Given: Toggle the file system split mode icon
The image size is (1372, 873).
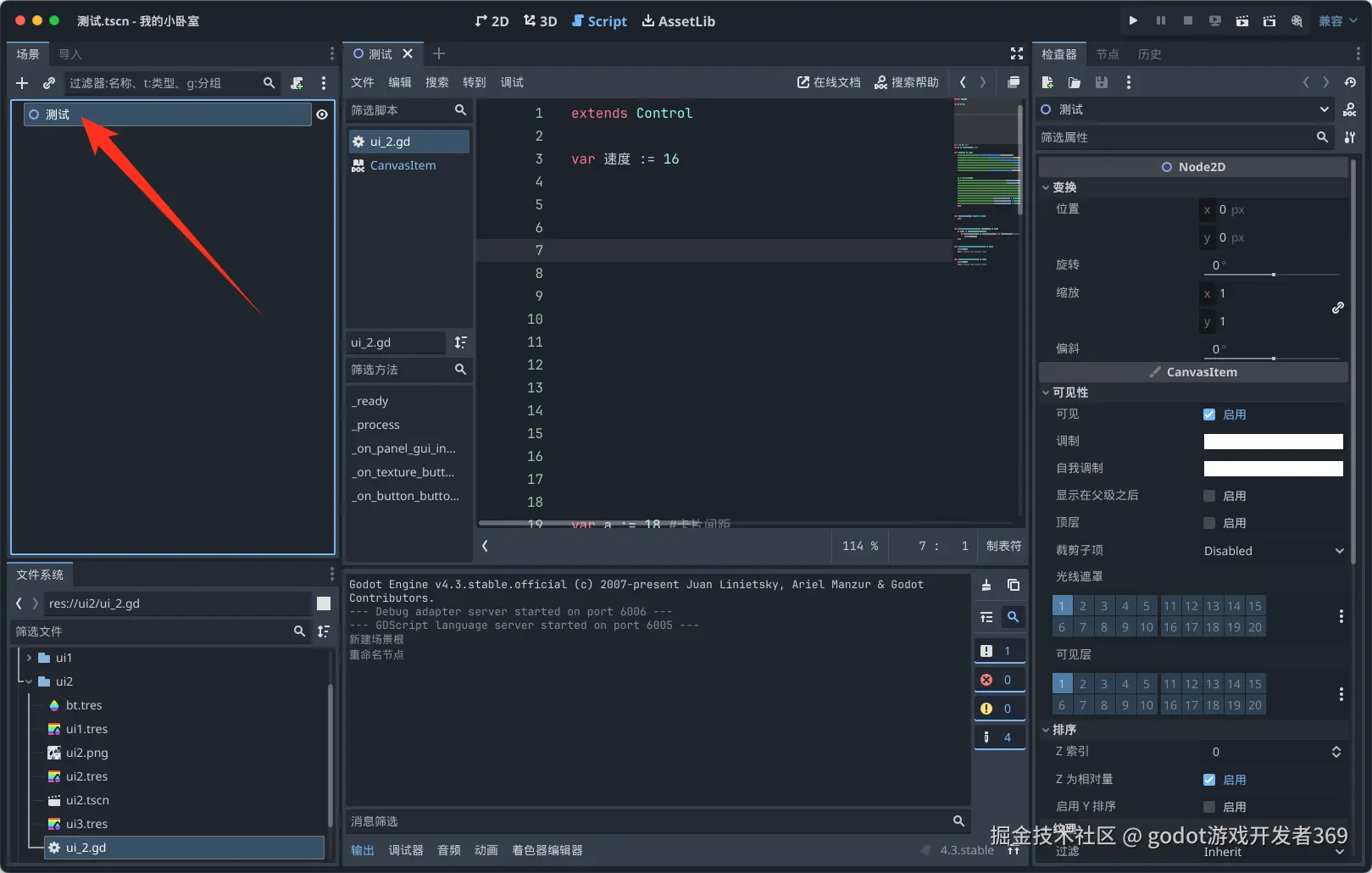Looking at the screenshot, I should tap(324, 603).
